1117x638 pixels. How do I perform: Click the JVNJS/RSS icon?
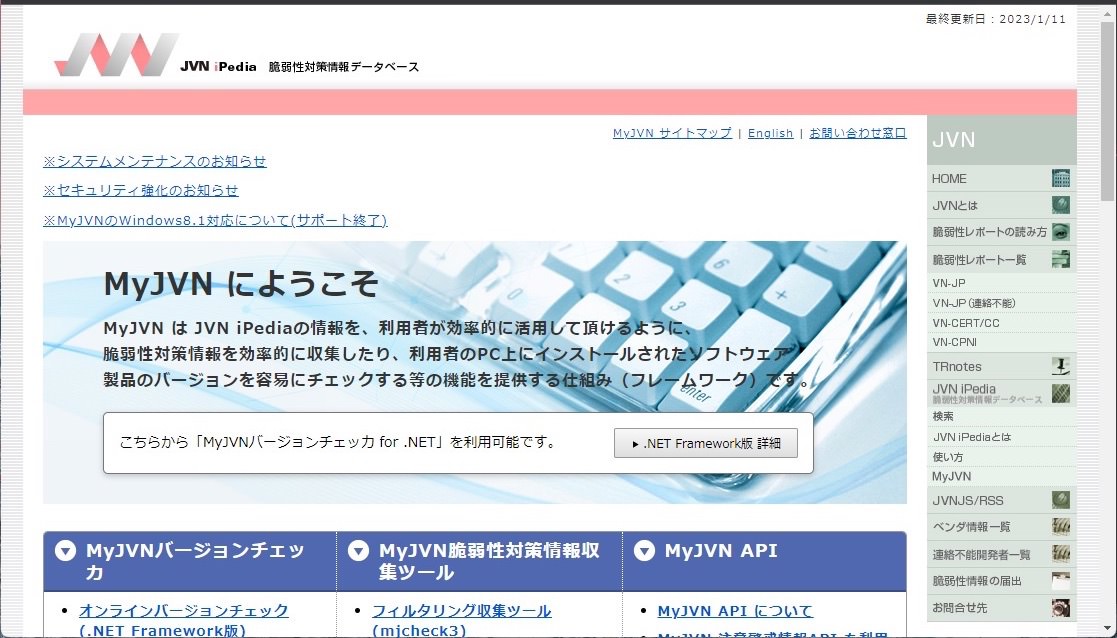1061,500
